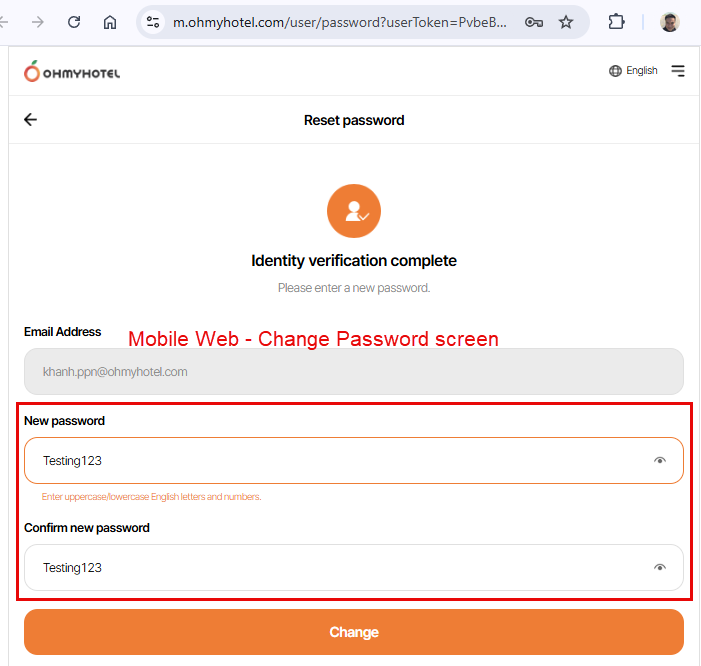Viewport: 701px width, 666px height.
Task: Reload the page in the browser
Action: pos(74,22)
